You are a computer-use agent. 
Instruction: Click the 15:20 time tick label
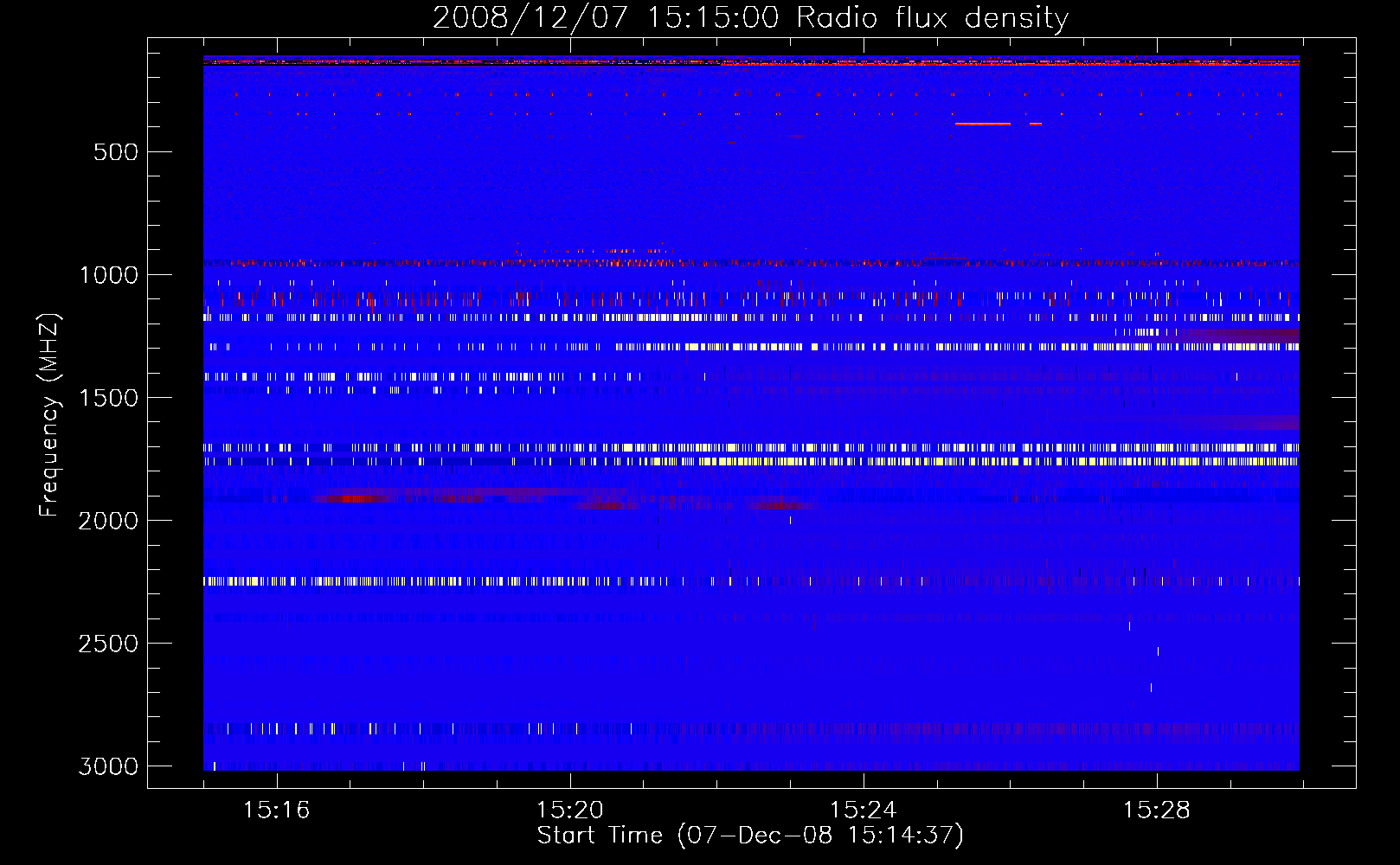[569, 811]
